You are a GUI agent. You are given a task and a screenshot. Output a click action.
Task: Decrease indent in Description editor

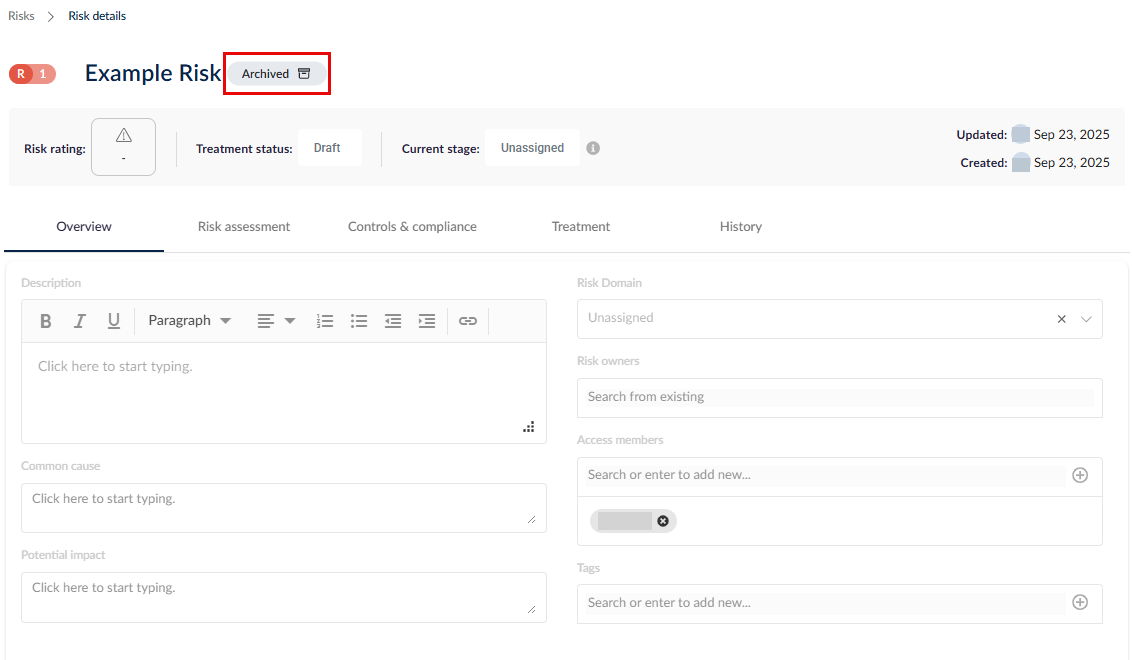(x=393, y=321)
